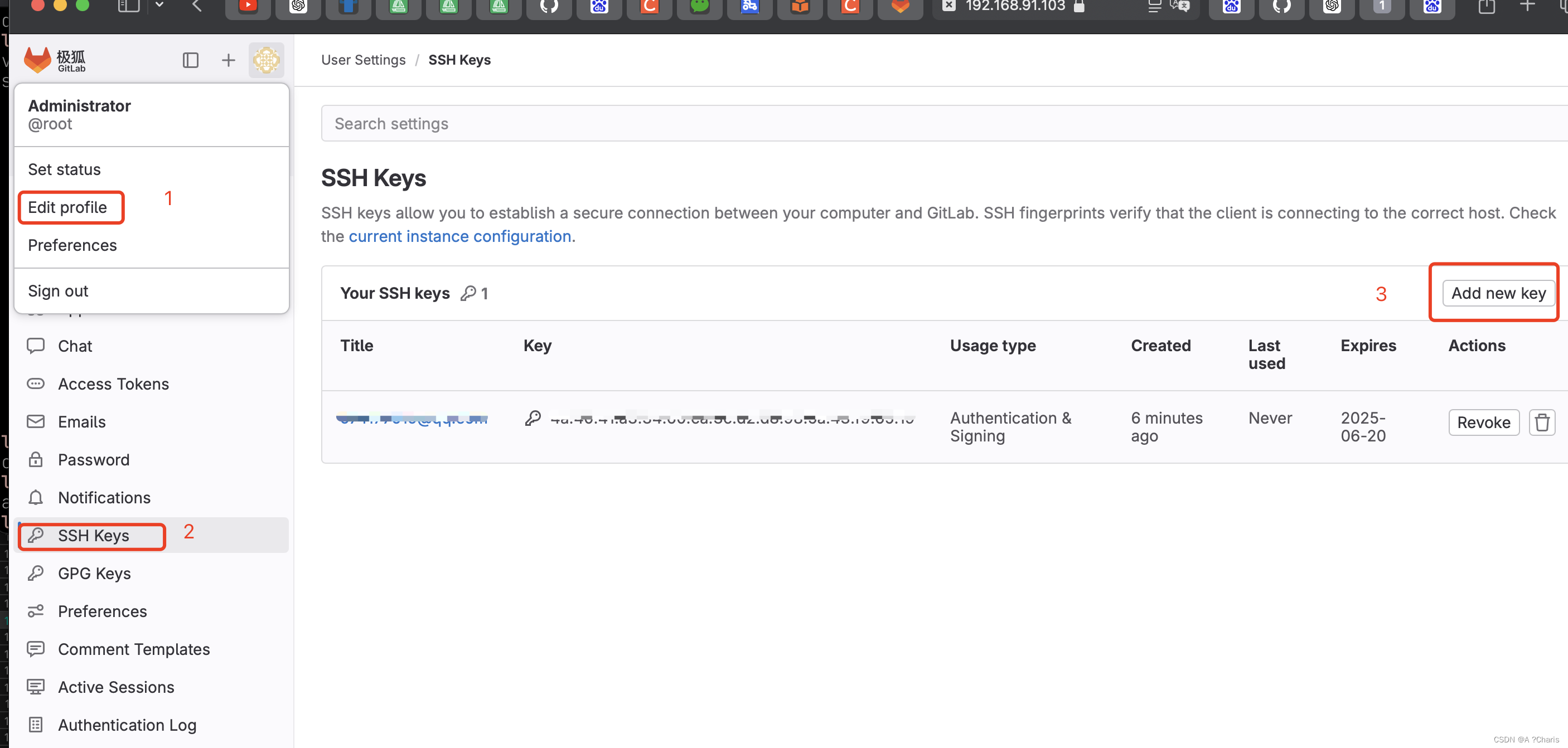Open the create new (+) menu
Image resolution: width=1568 pixels, height=748 pixels.
pyautogui.click(x=228, y=60)
